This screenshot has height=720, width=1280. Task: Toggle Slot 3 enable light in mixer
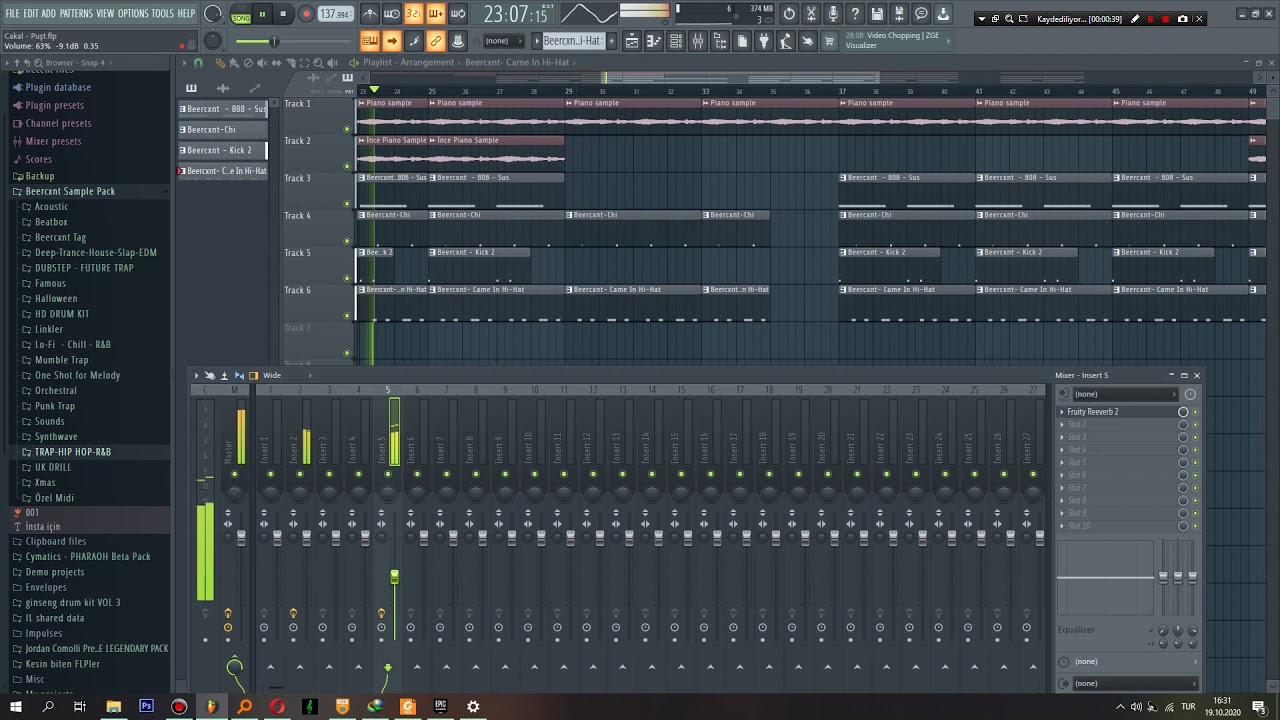tap(1195, 437)
